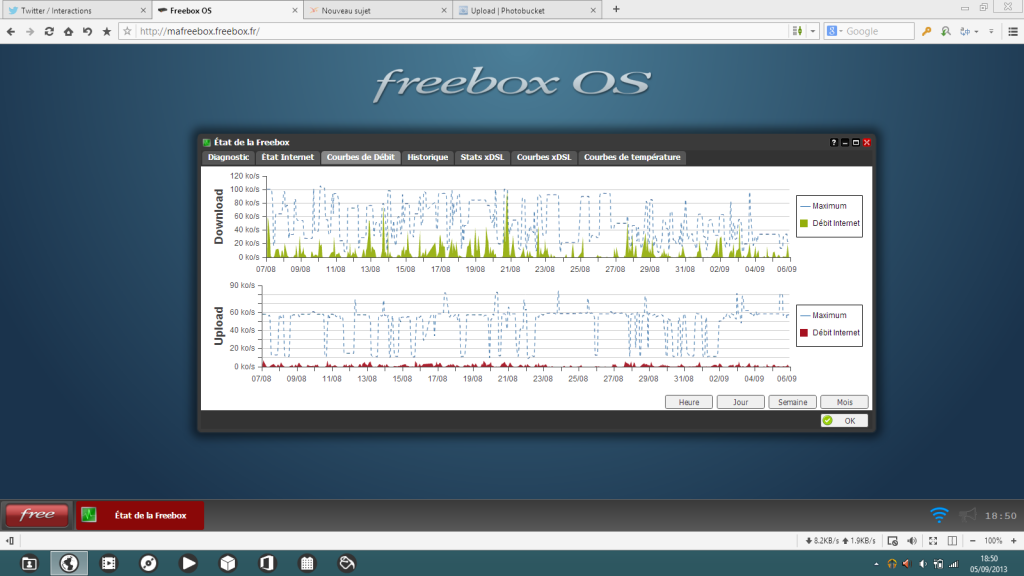The width and height of the screenshot is (1024, 576).
Task: Show hidden system tray icons arrow
Action: [876, 564]
